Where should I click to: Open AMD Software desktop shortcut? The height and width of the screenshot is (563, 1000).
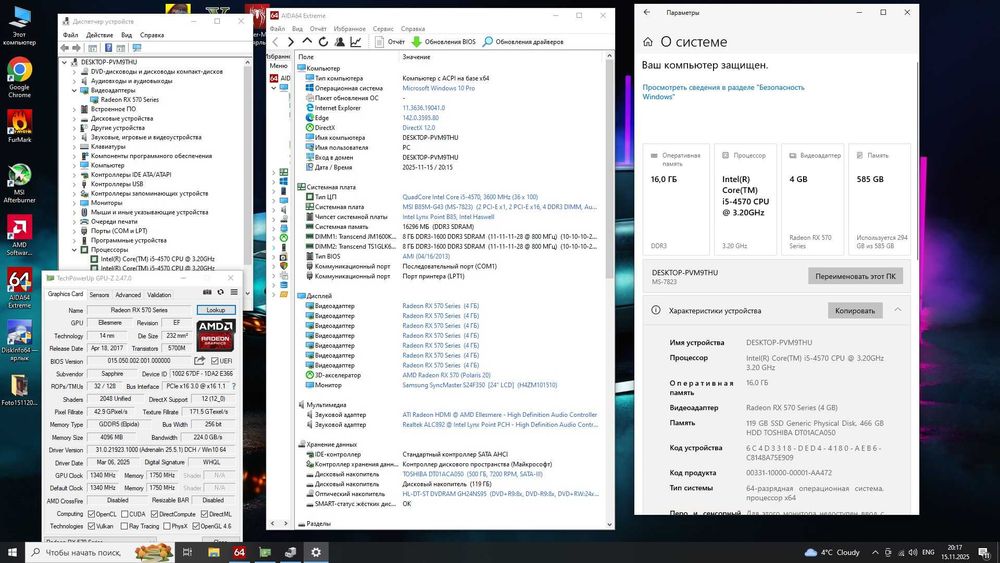(x=20, y=235)
